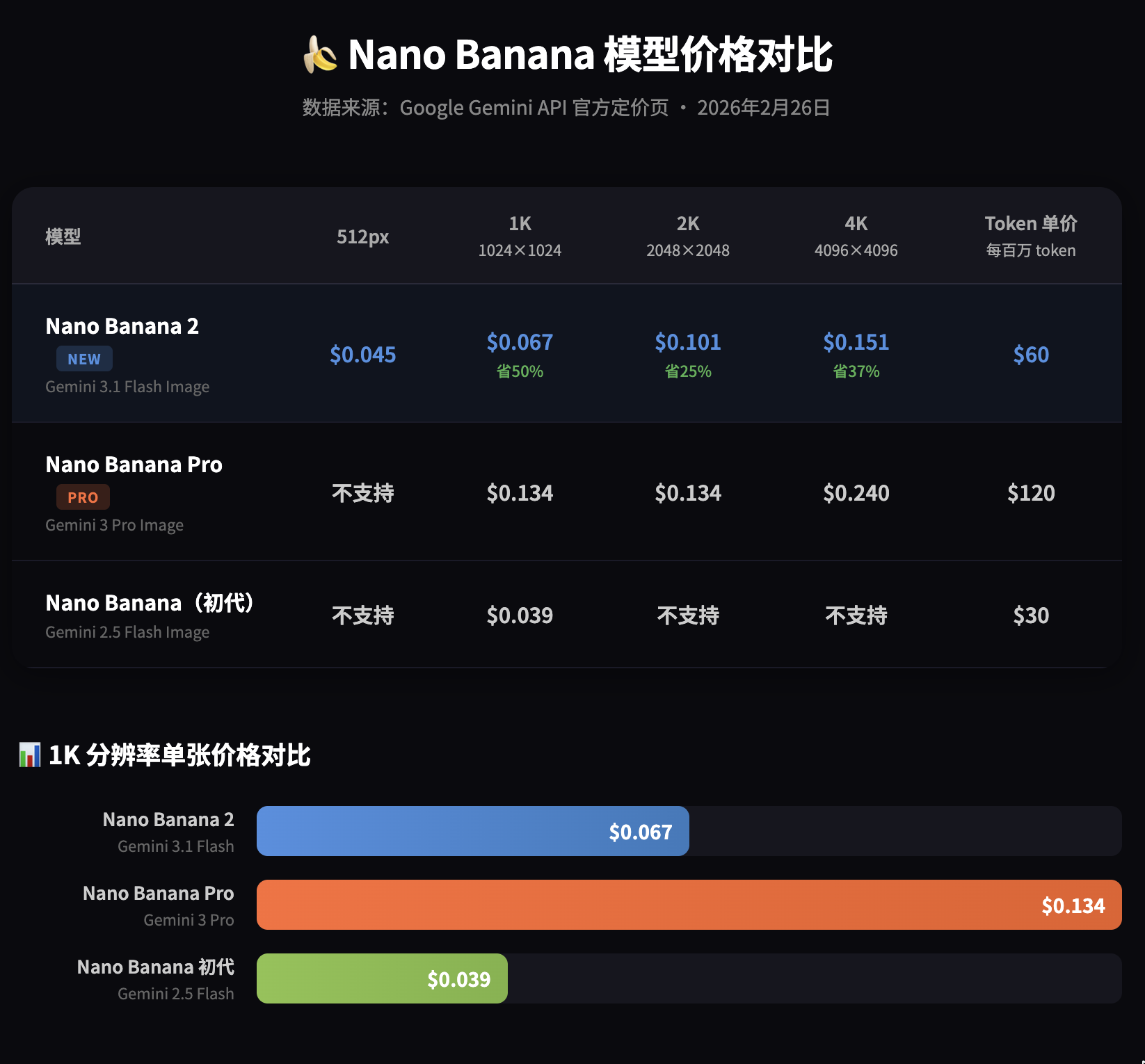The height and width of the screenshot is (1064, 1145).
Task: Click the $0.151 4K price for Nano Banana 2
Action: (856, 342)
